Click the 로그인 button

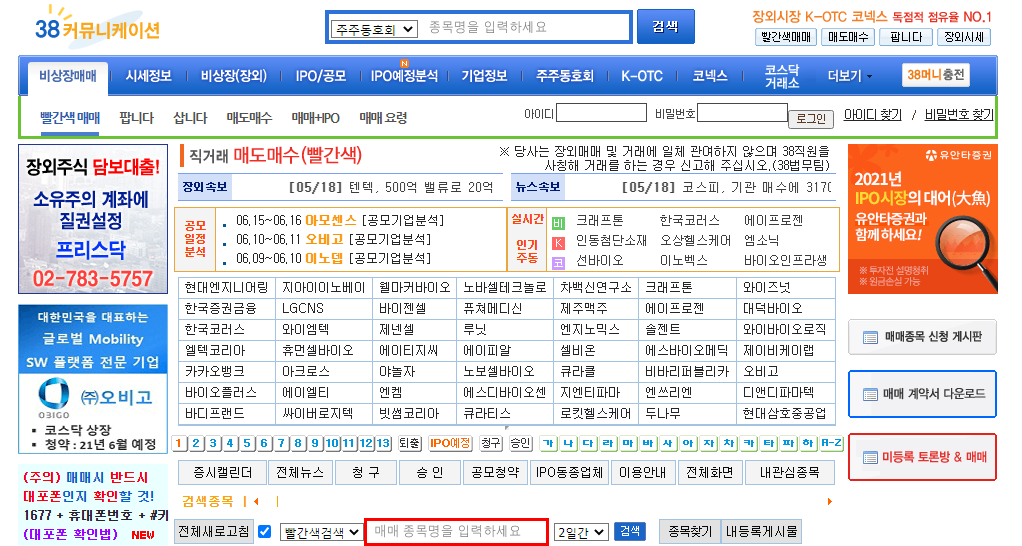pyautogui.click(x=811, y=119)
